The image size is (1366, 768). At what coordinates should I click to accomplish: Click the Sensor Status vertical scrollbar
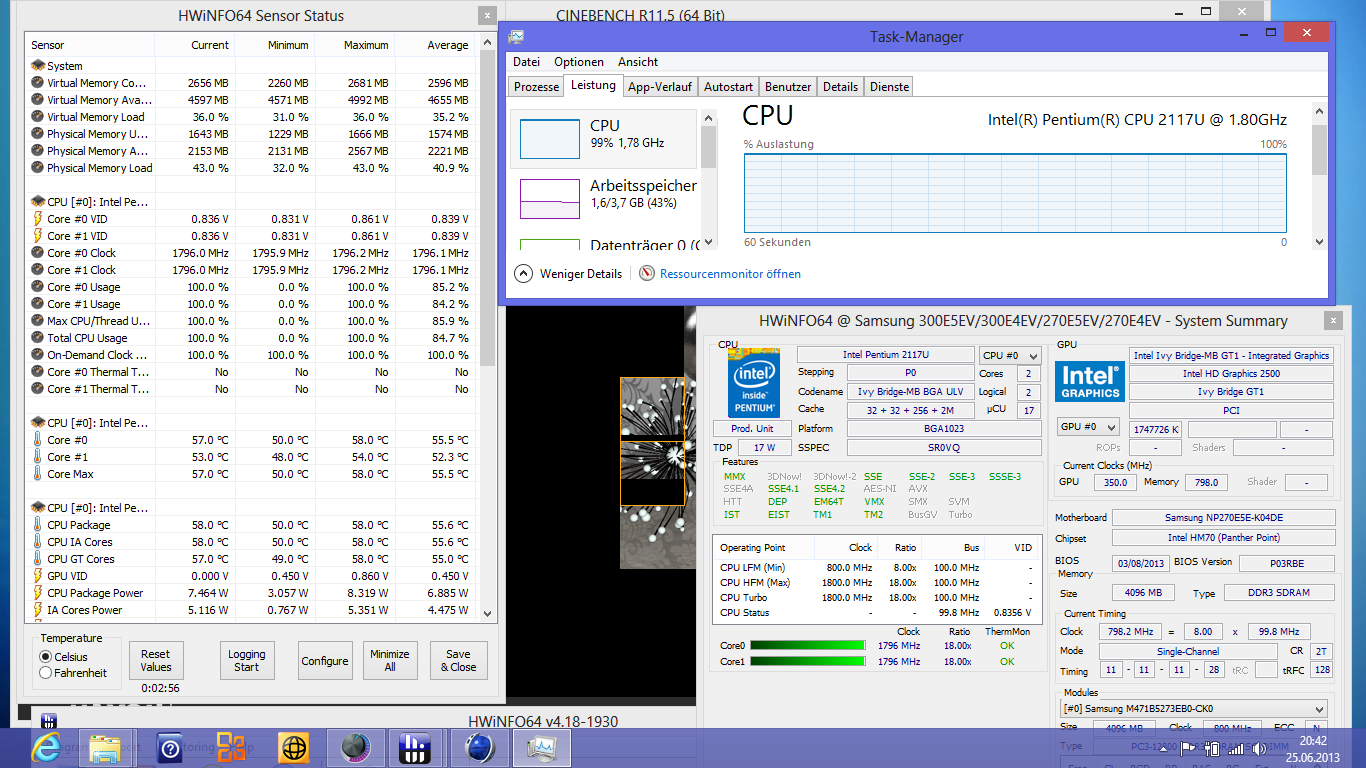[488, 327]
